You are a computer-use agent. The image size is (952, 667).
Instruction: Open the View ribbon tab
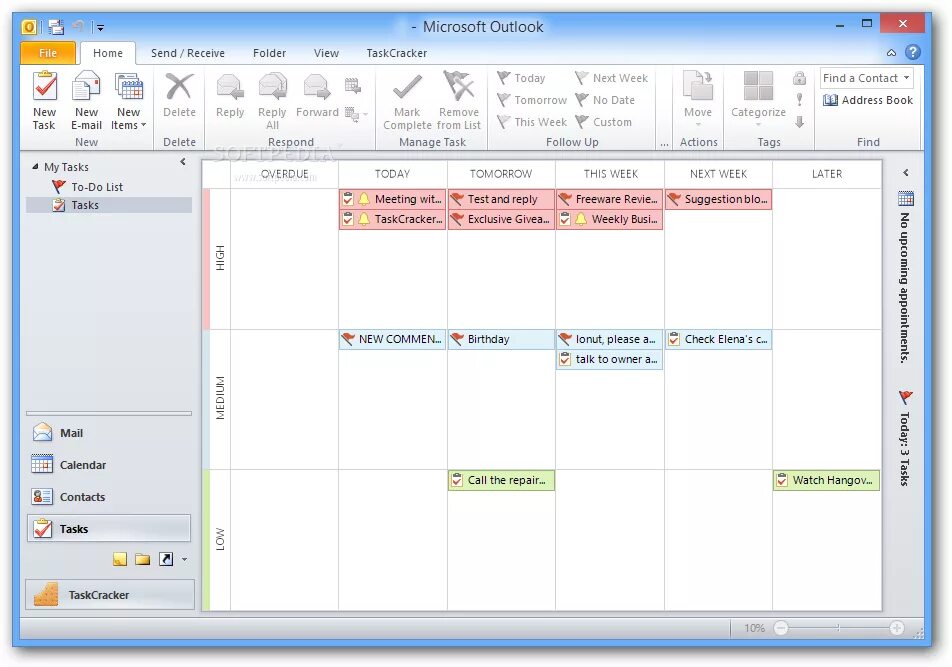(326, 53)
